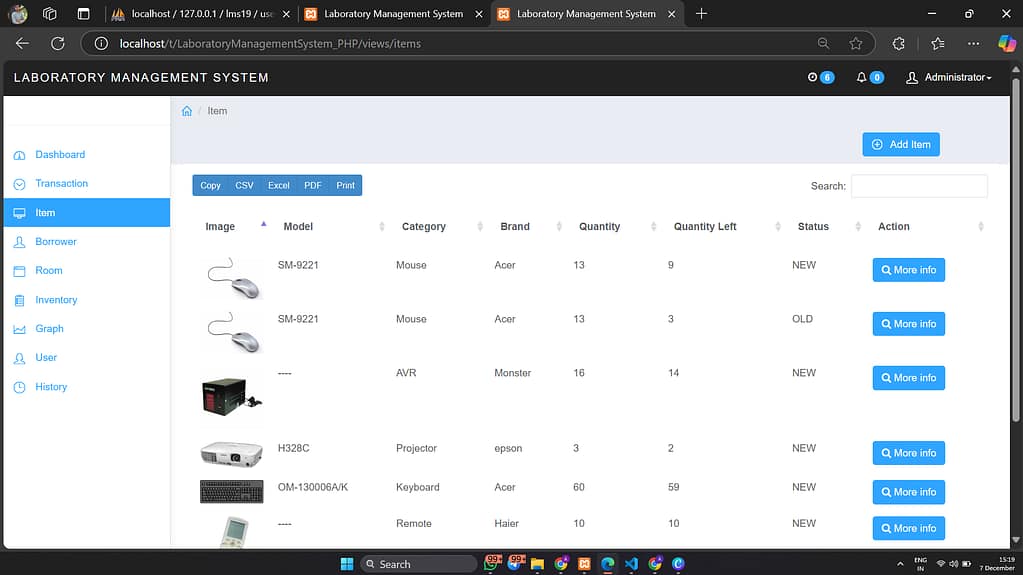
Task: Open the Dashboard sidebar item
Action: coord(60,155)
